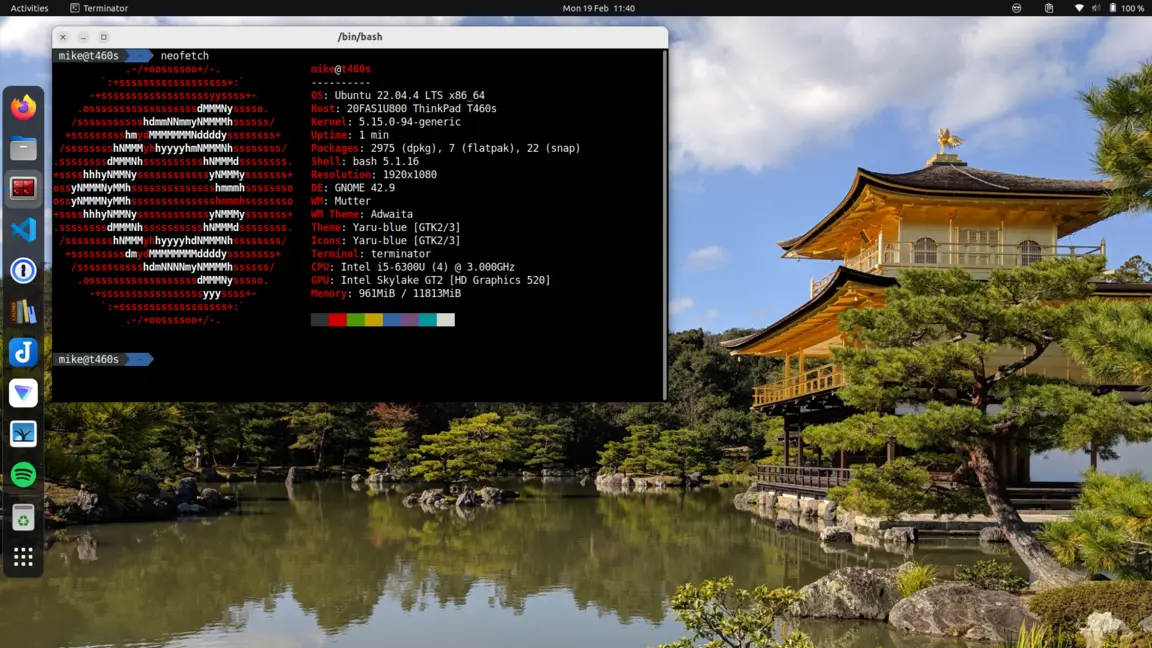Launch the Software Updater from the dock
The height and width of the screenshot is (648, 1152).
click(x=23, y=516)
